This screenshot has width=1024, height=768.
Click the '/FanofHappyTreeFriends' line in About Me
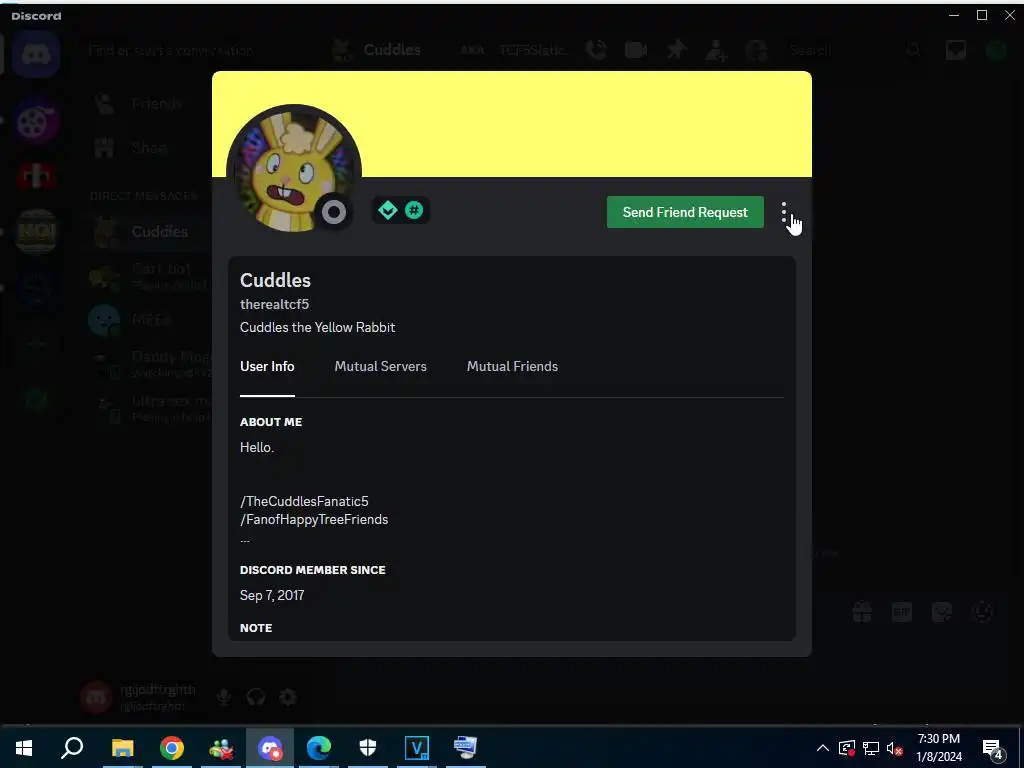click(x=314, y=519)
